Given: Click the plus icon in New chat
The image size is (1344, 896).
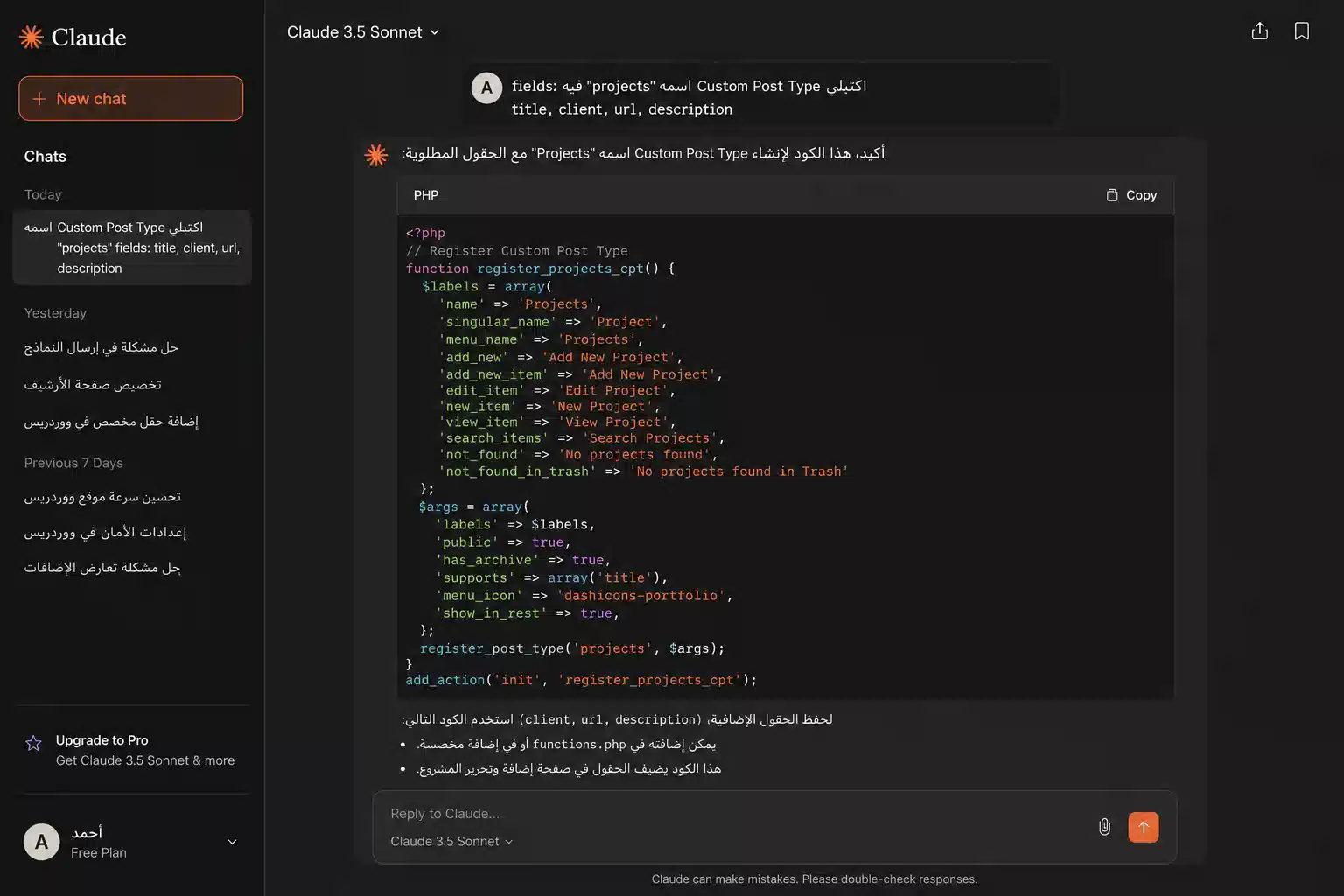Looking at the screenshot, I should coord(39,99).
